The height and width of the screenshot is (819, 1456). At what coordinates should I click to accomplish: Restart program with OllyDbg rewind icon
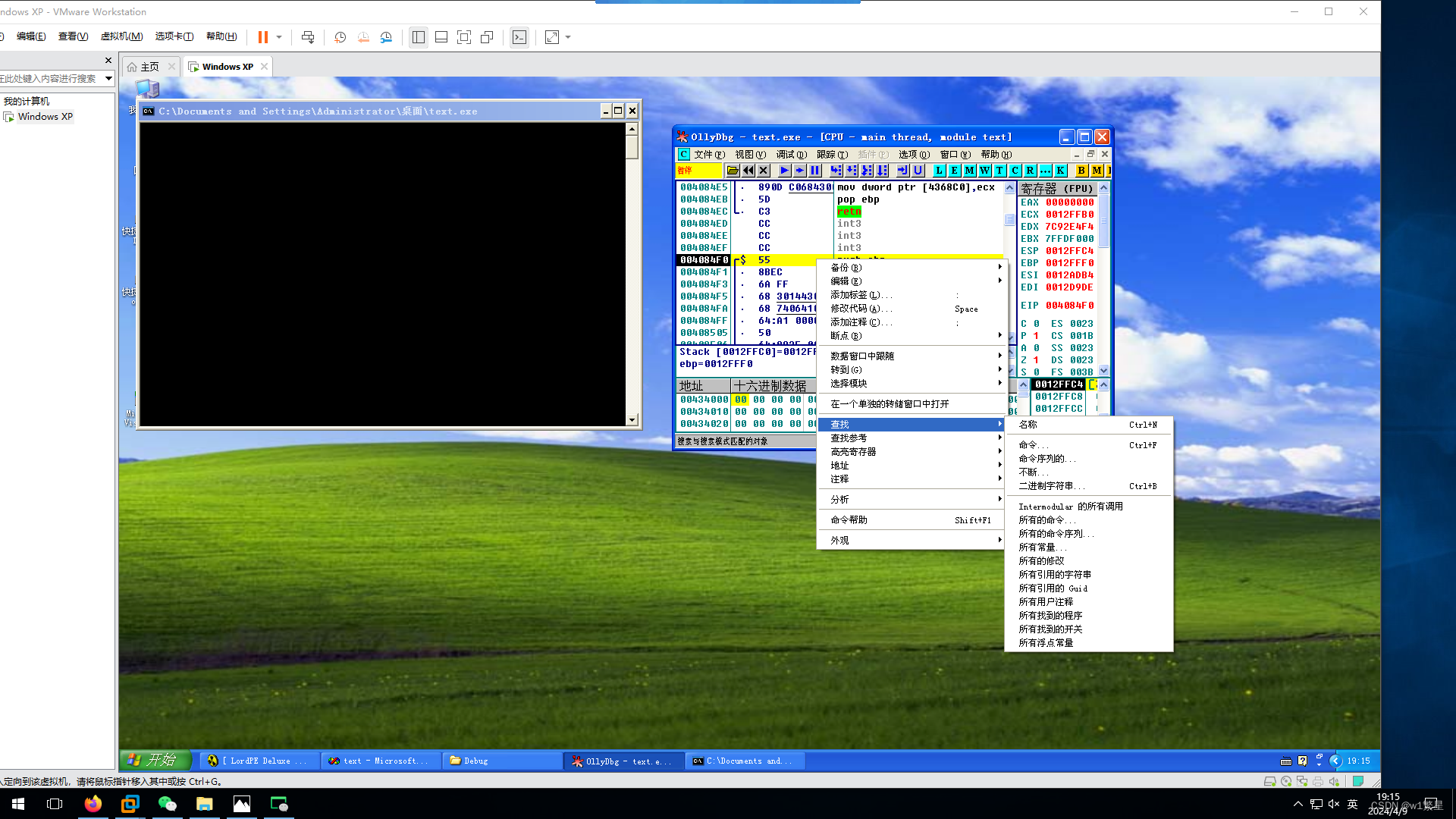(x=748, y=171)
